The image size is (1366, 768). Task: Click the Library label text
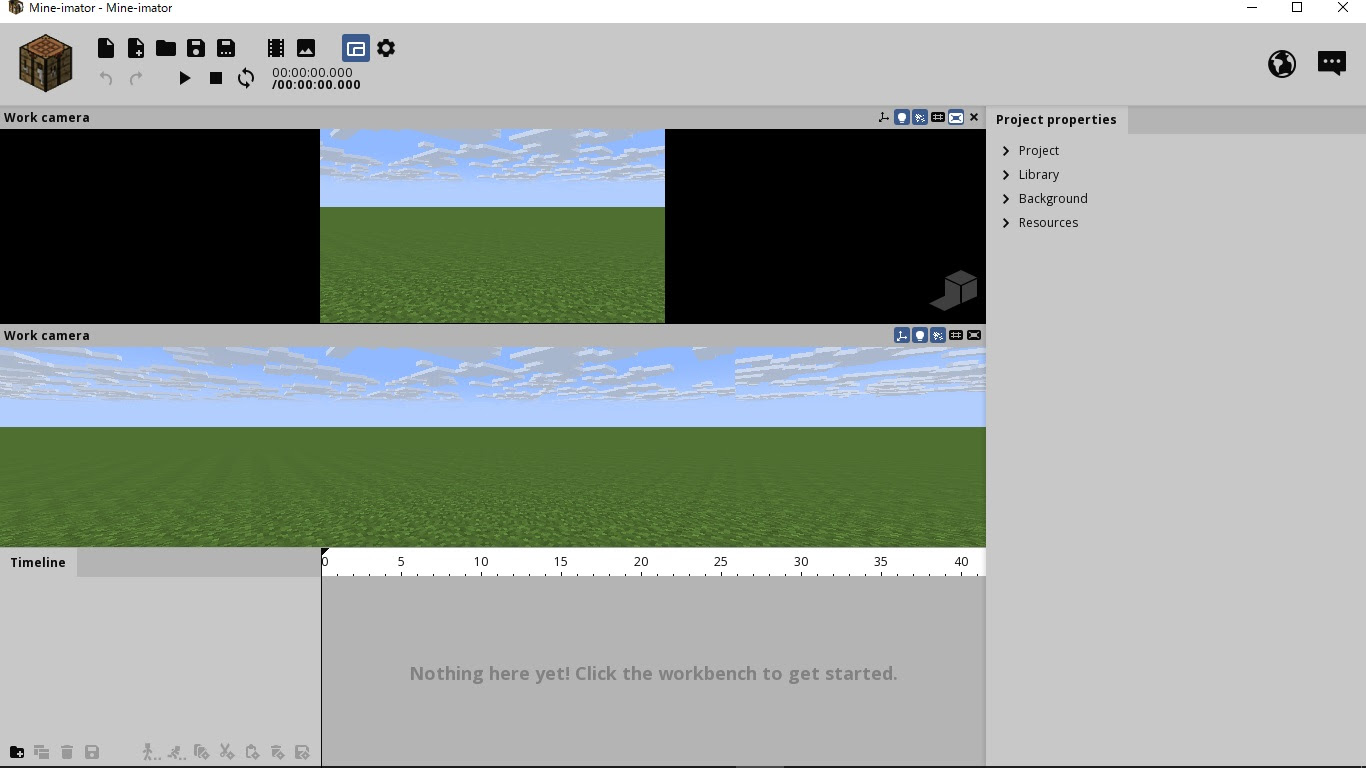(1039, 175)
